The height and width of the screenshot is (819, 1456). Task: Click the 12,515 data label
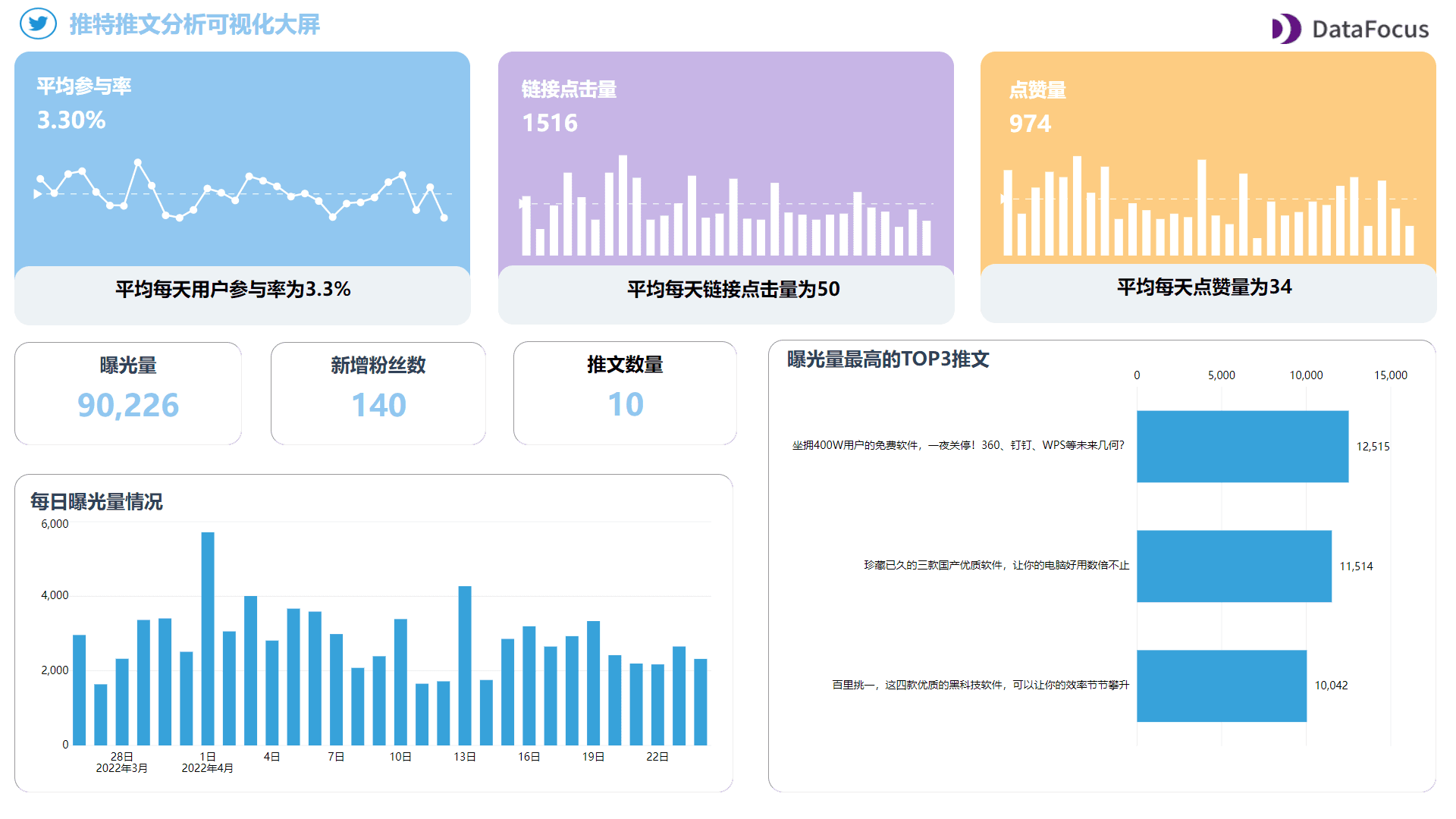click(x=1373, y=447)
